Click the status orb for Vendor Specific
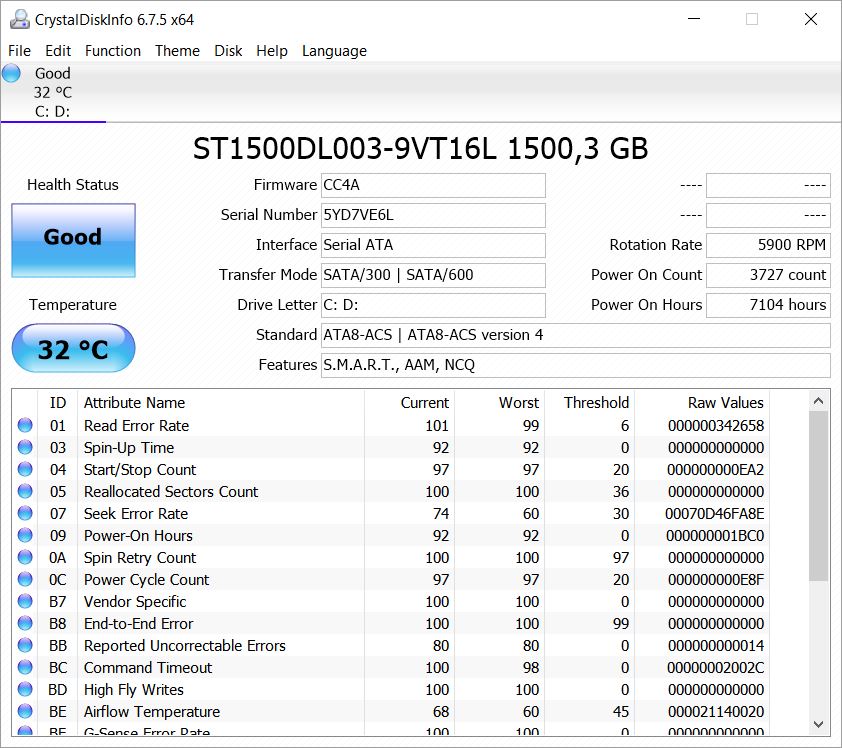Image resolution: width=842 pixels, height=748 pixels. click(x=25, y=601)
